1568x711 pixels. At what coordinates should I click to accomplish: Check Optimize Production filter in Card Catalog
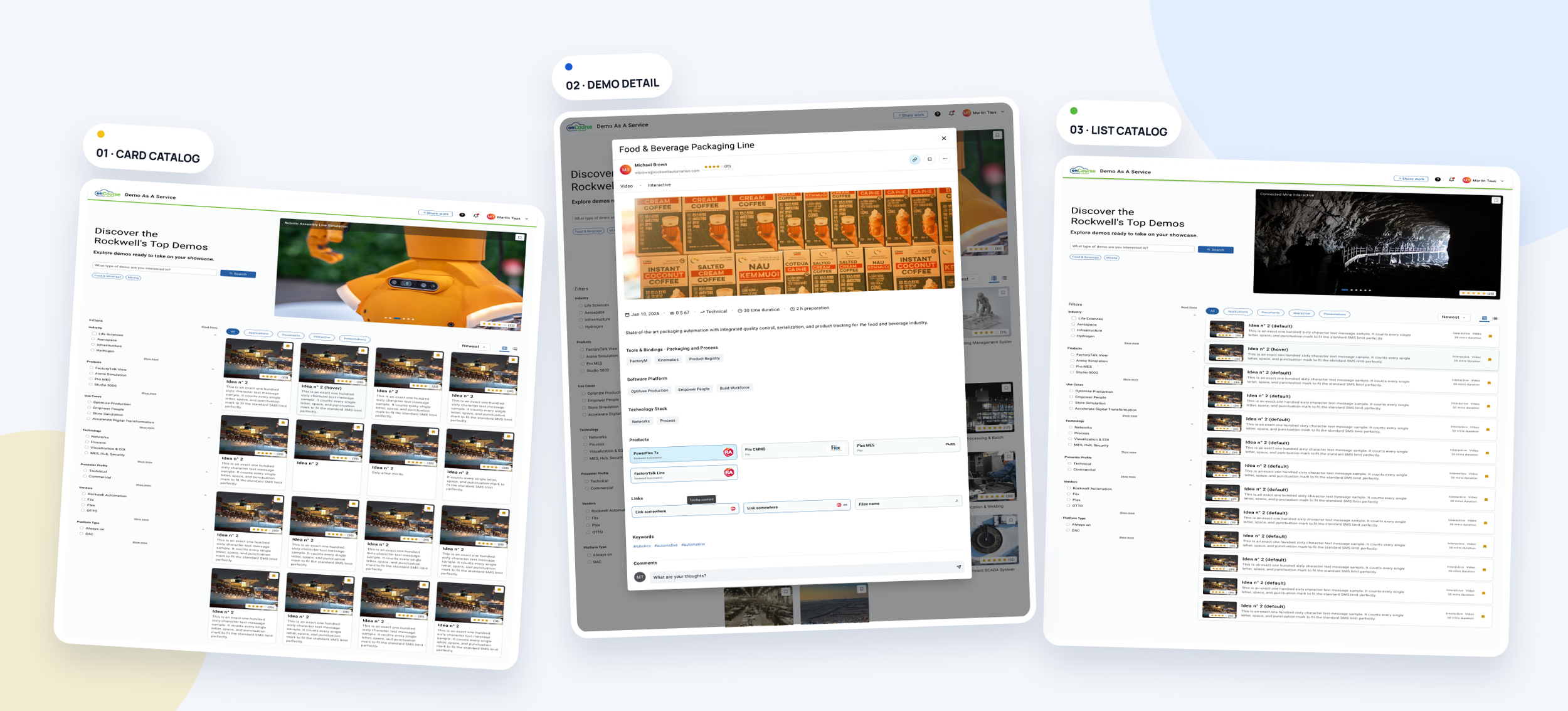coord(89,402)
